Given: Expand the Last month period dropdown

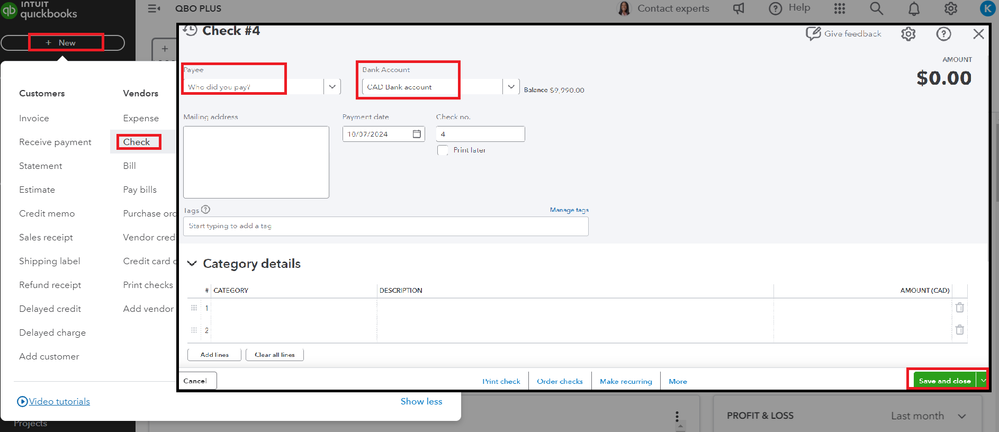Looking at the screenshot, I should point(929,416).
